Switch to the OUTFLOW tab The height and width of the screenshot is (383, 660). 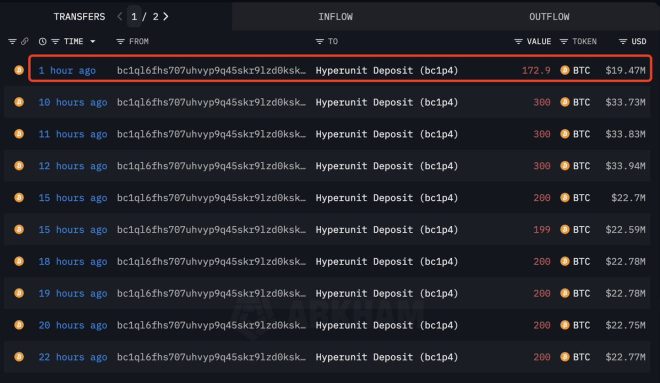(x=549, y=17)
